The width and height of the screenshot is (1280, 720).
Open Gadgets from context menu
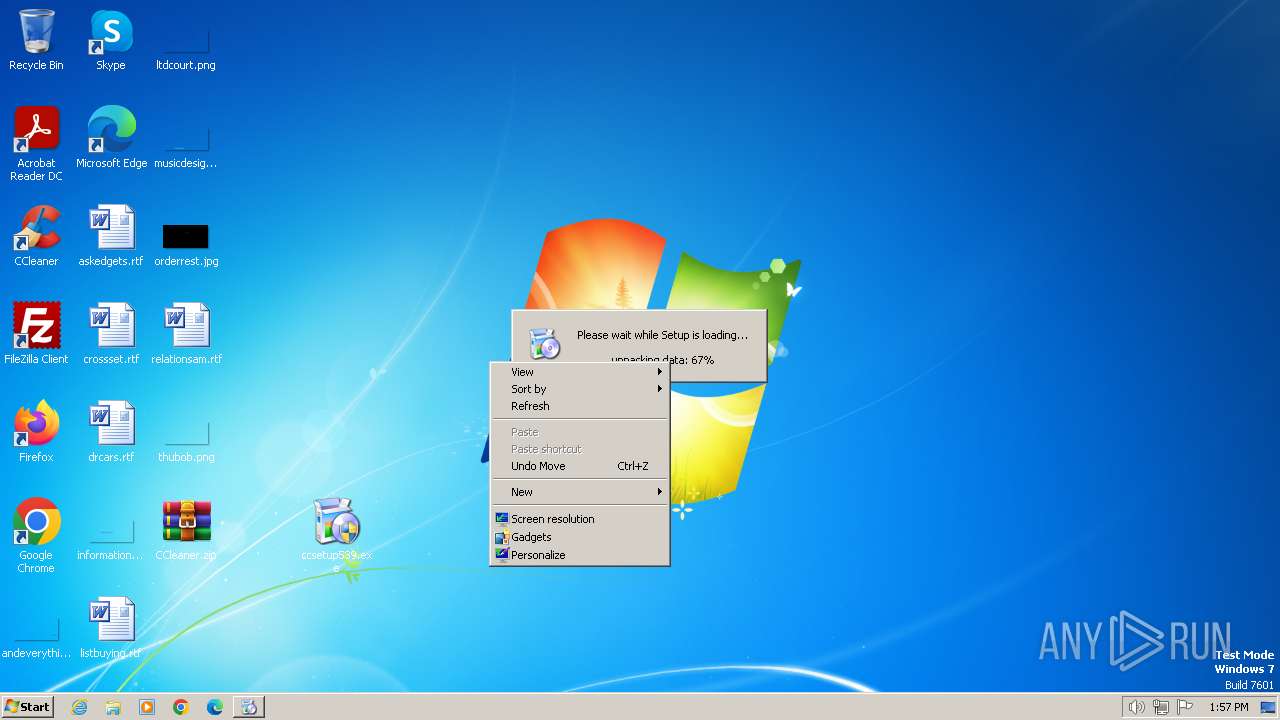tap(580, 537)
